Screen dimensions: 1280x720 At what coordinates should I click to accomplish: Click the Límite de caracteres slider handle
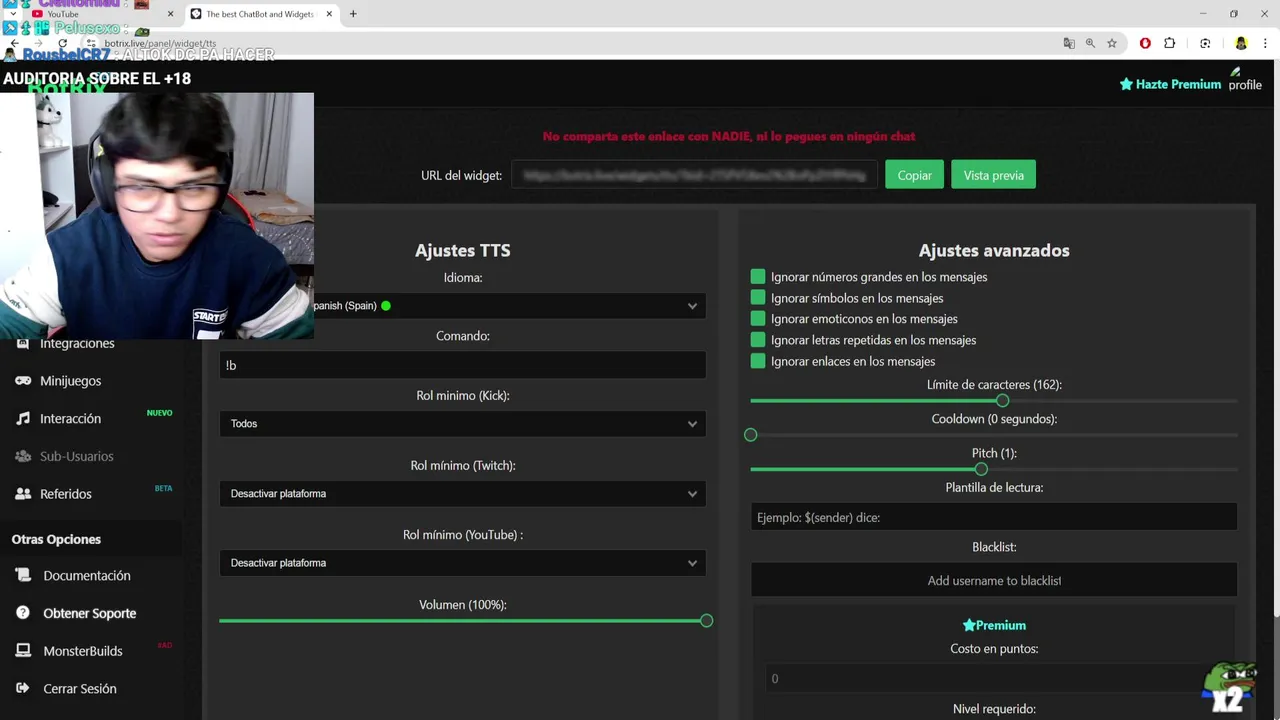[1002, 400]
